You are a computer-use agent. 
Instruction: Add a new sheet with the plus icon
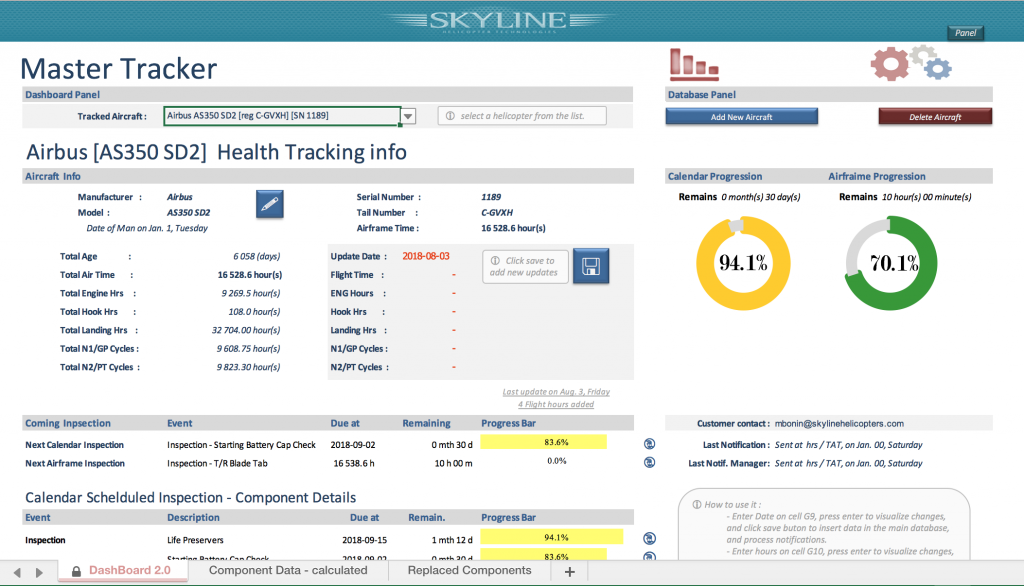point(569,572)
